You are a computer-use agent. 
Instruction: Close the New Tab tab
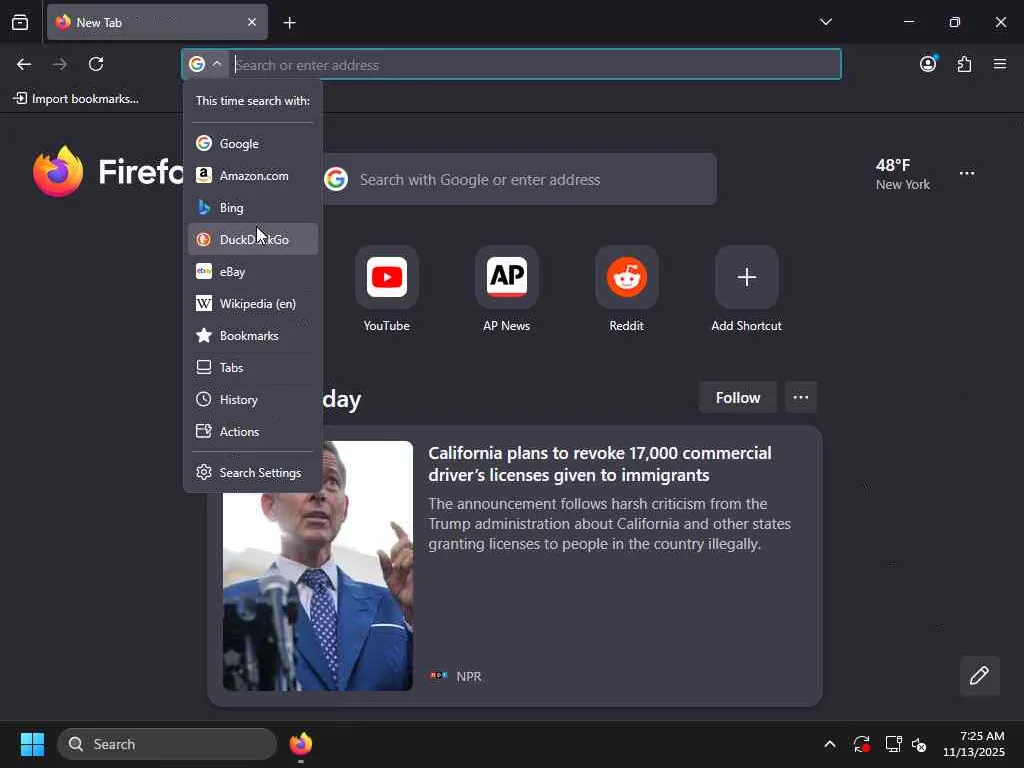251,22
